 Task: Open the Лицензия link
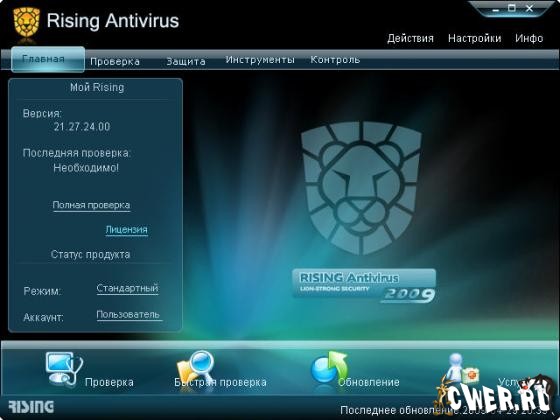pos(126,230)
